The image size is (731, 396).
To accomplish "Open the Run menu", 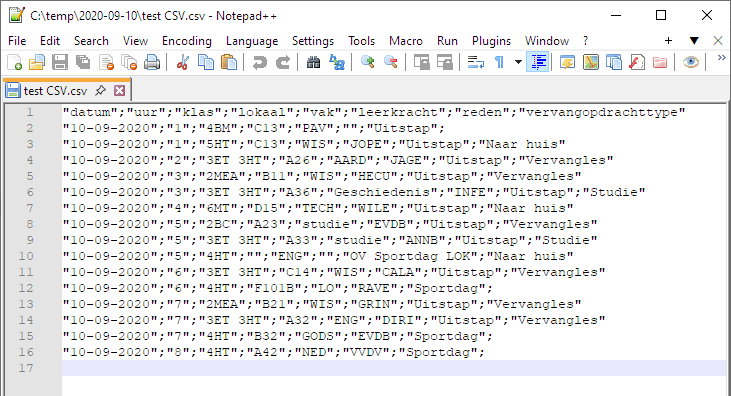I will tap(447, 41).
